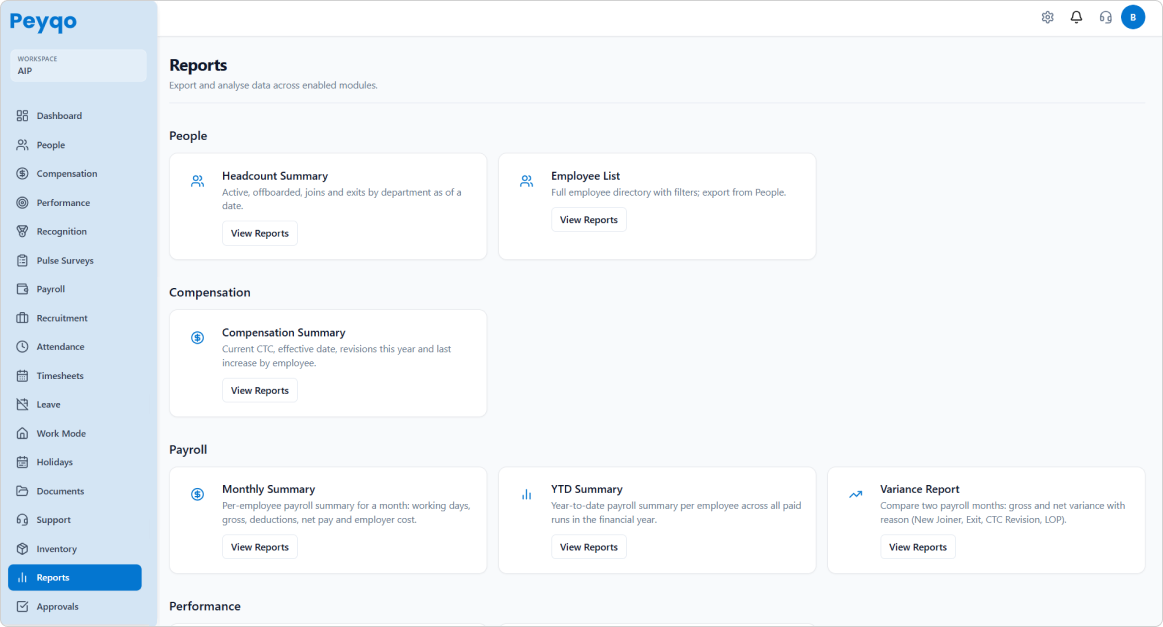The height and width of the screenshot is (627, 1163).
Task: Click the Compensation Summary card title
Action: click(x=283, y=332)
